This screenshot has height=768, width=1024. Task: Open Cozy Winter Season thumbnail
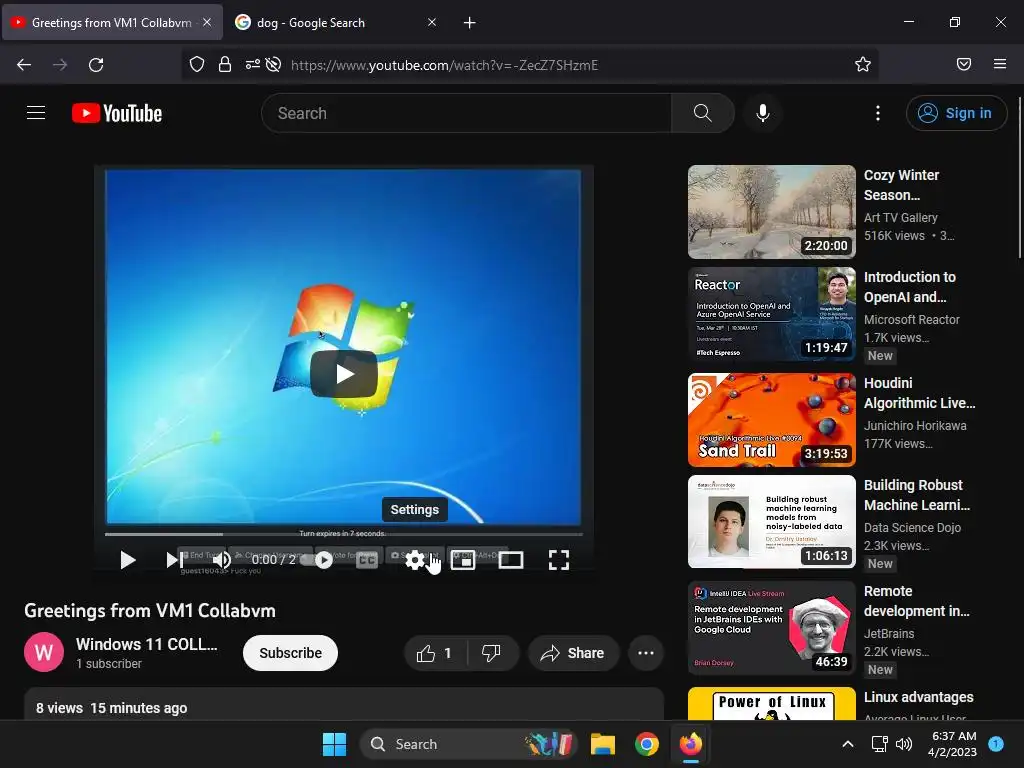pyautogui.click(x=771, y=212)
